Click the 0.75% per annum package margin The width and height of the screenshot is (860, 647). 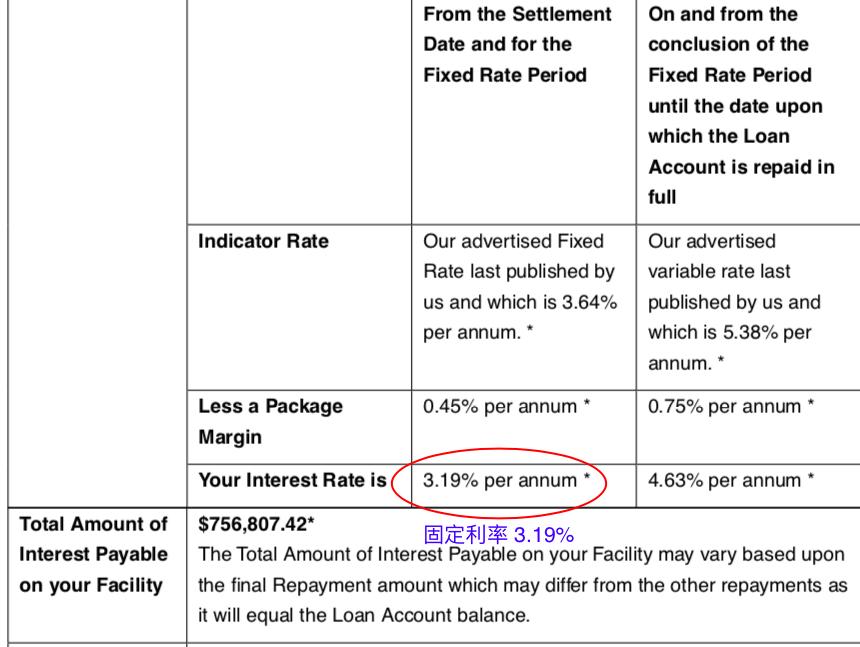pyautogui.click(x=730, y=407)
